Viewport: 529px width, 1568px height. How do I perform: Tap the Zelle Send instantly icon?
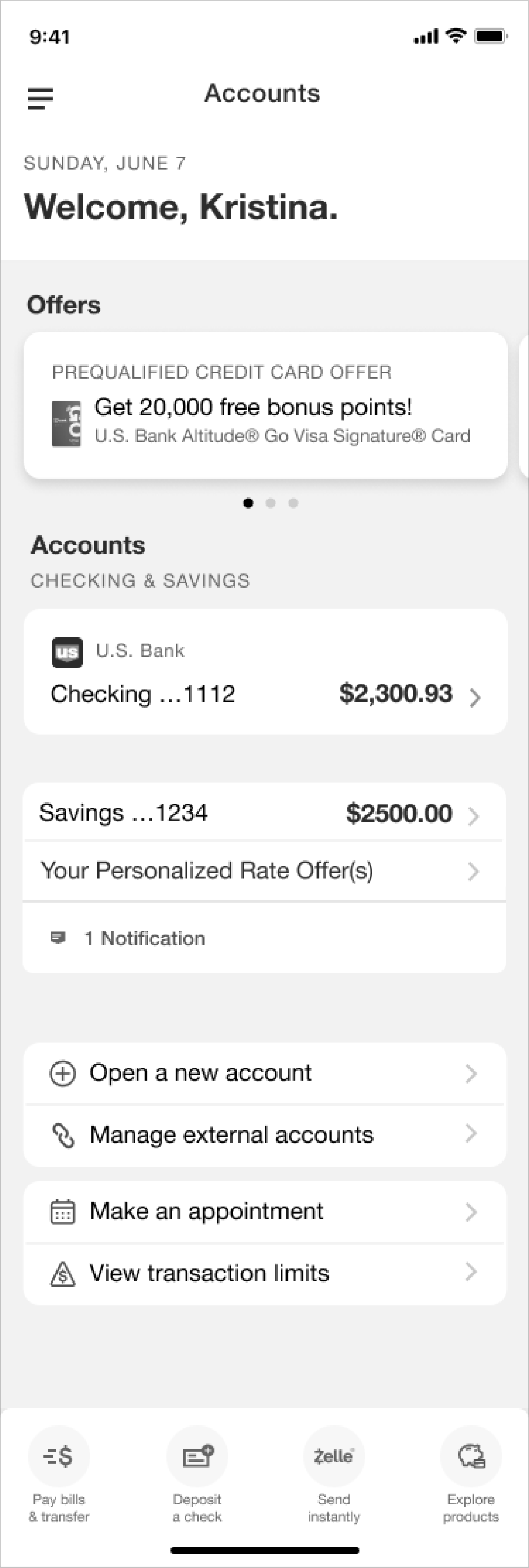[334, 1456]
